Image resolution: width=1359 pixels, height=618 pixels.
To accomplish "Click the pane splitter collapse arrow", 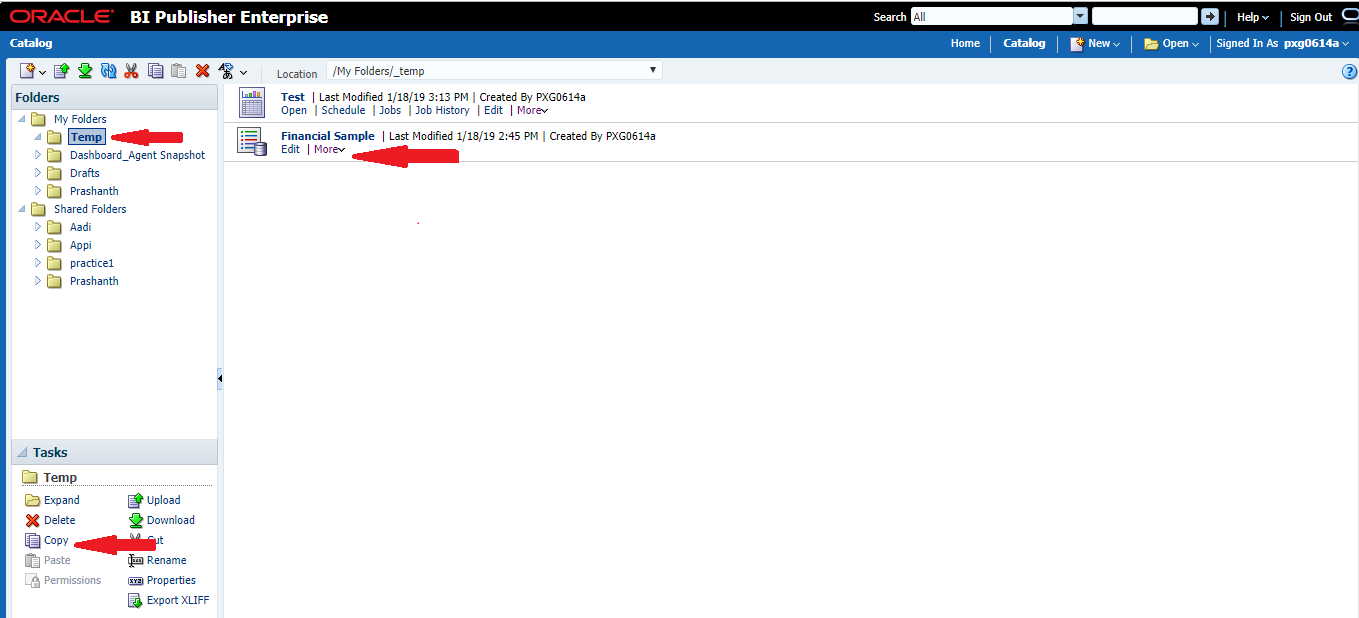I will click(220, 379).
